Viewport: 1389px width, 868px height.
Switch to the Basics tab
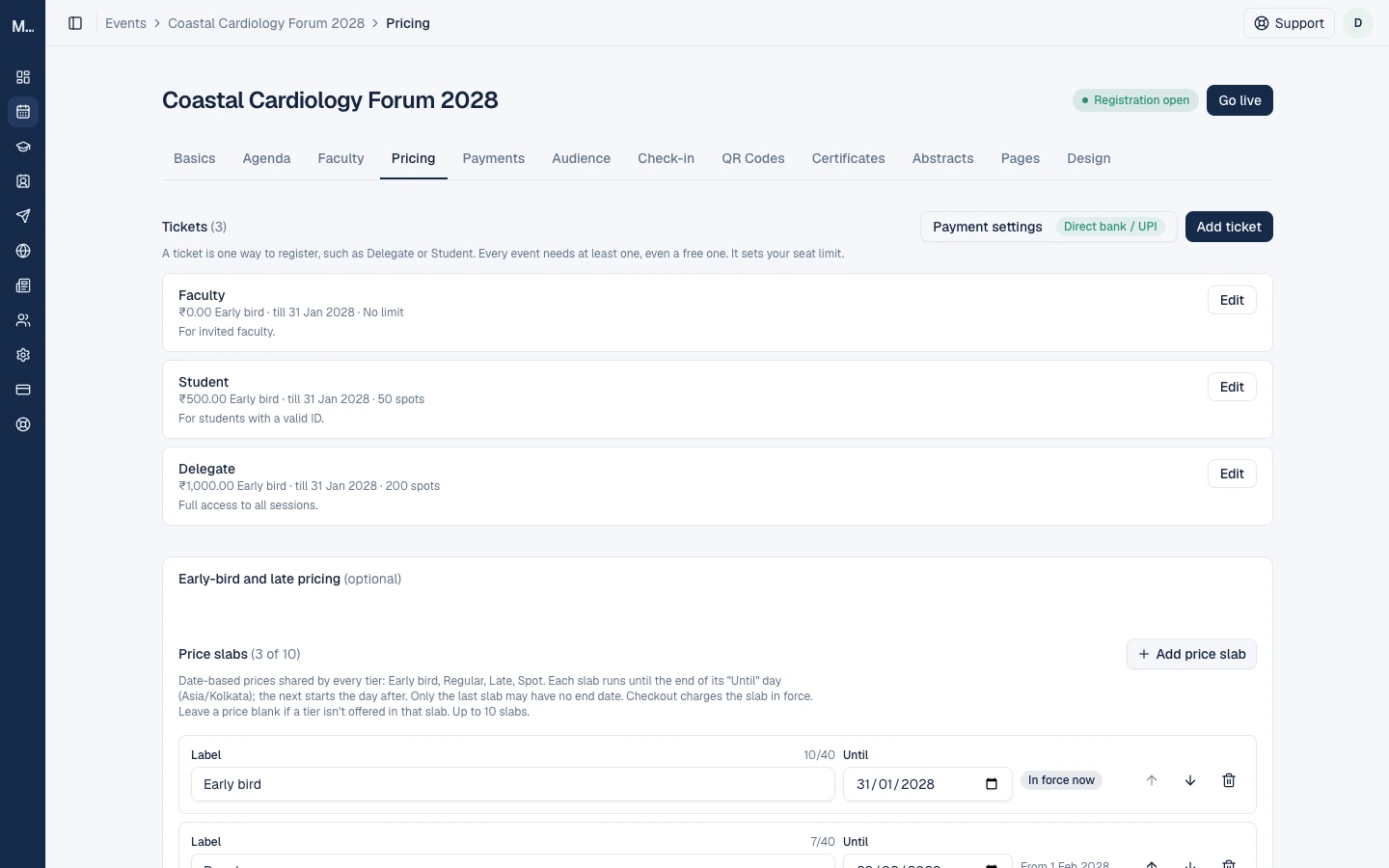(195, 158)
